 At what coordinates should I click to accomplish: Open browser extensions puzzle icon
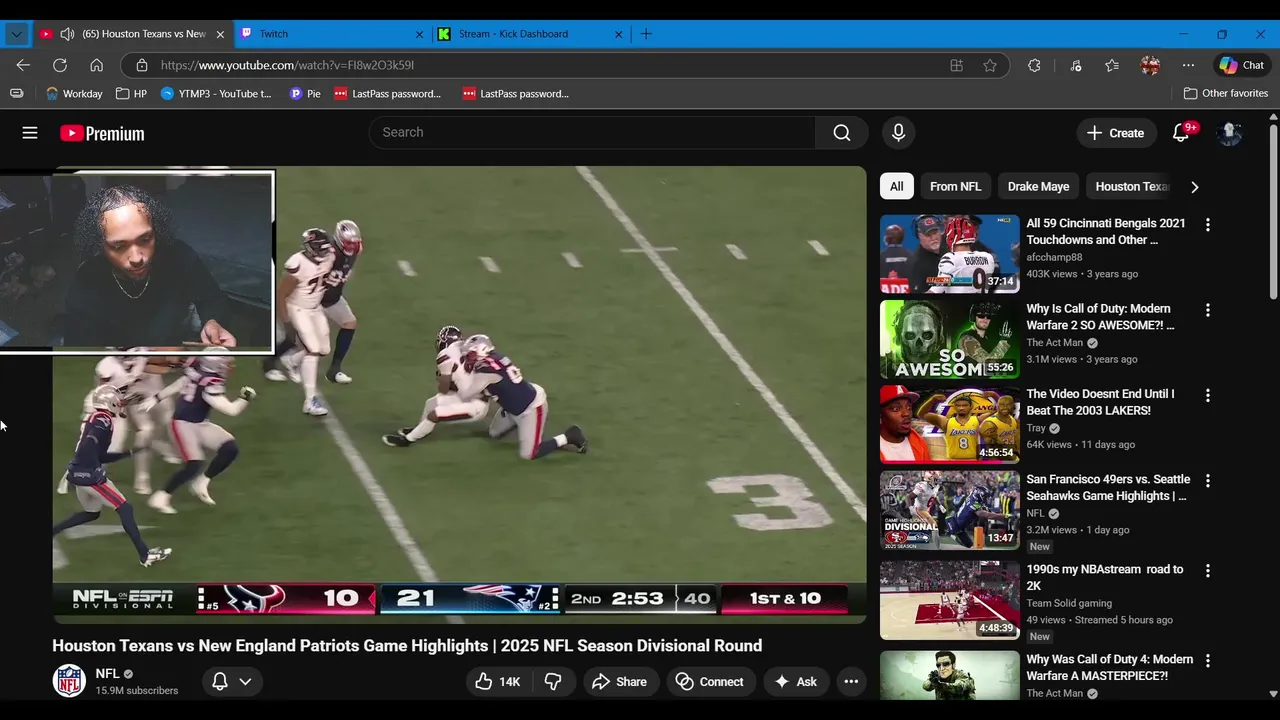tap(1034, 65)
